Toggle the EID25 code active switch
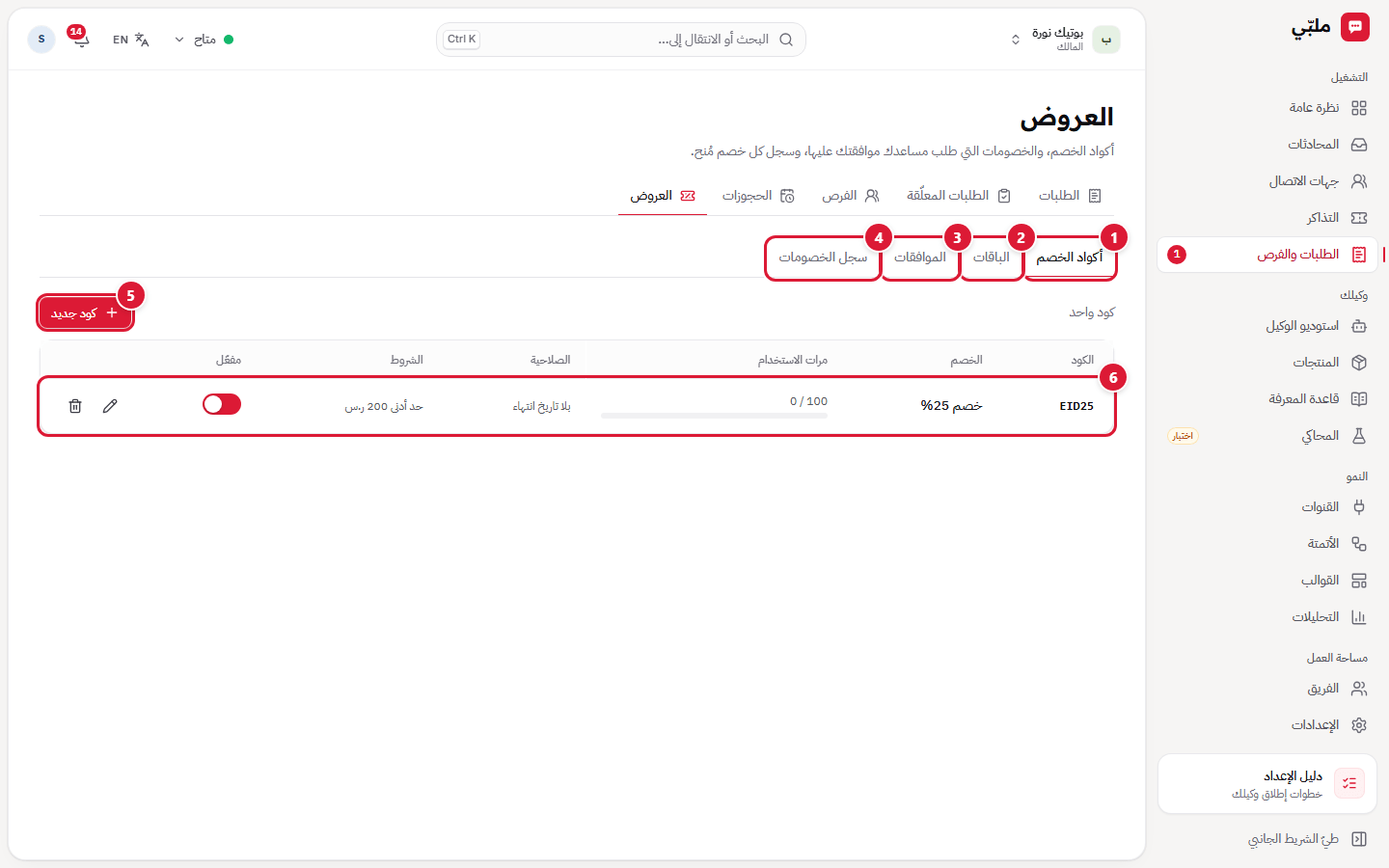The height and width of the screenshot is (868, 1389). [x=222, y=404]
